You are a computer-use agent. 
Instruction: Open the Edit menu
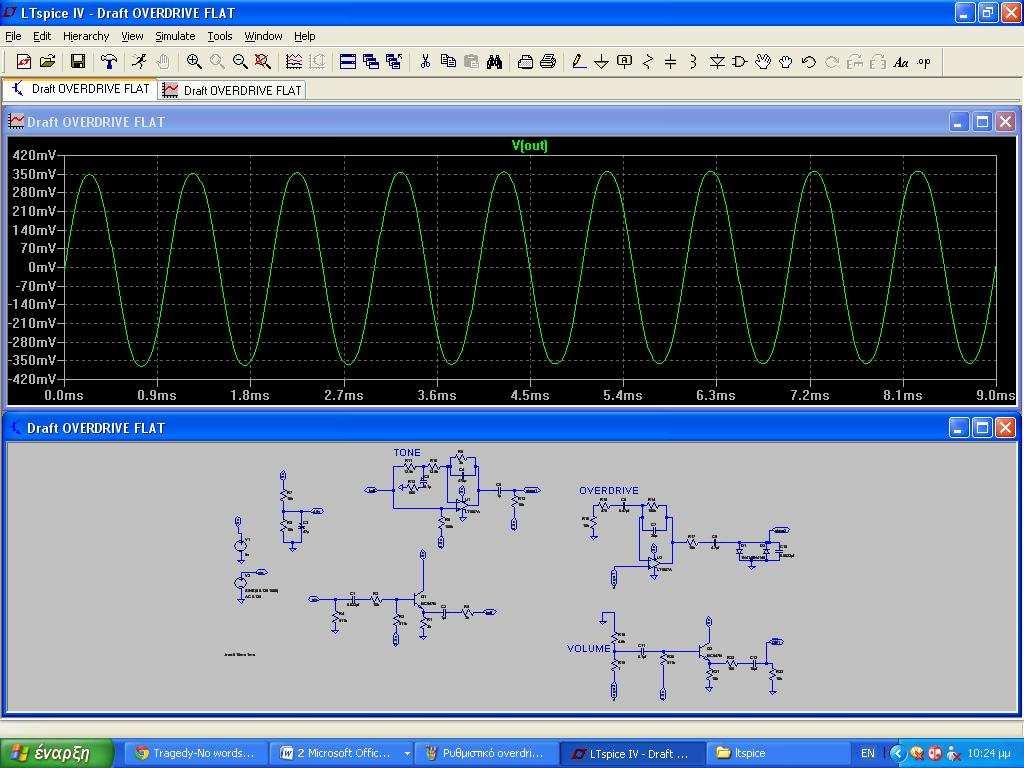point(42,36)
